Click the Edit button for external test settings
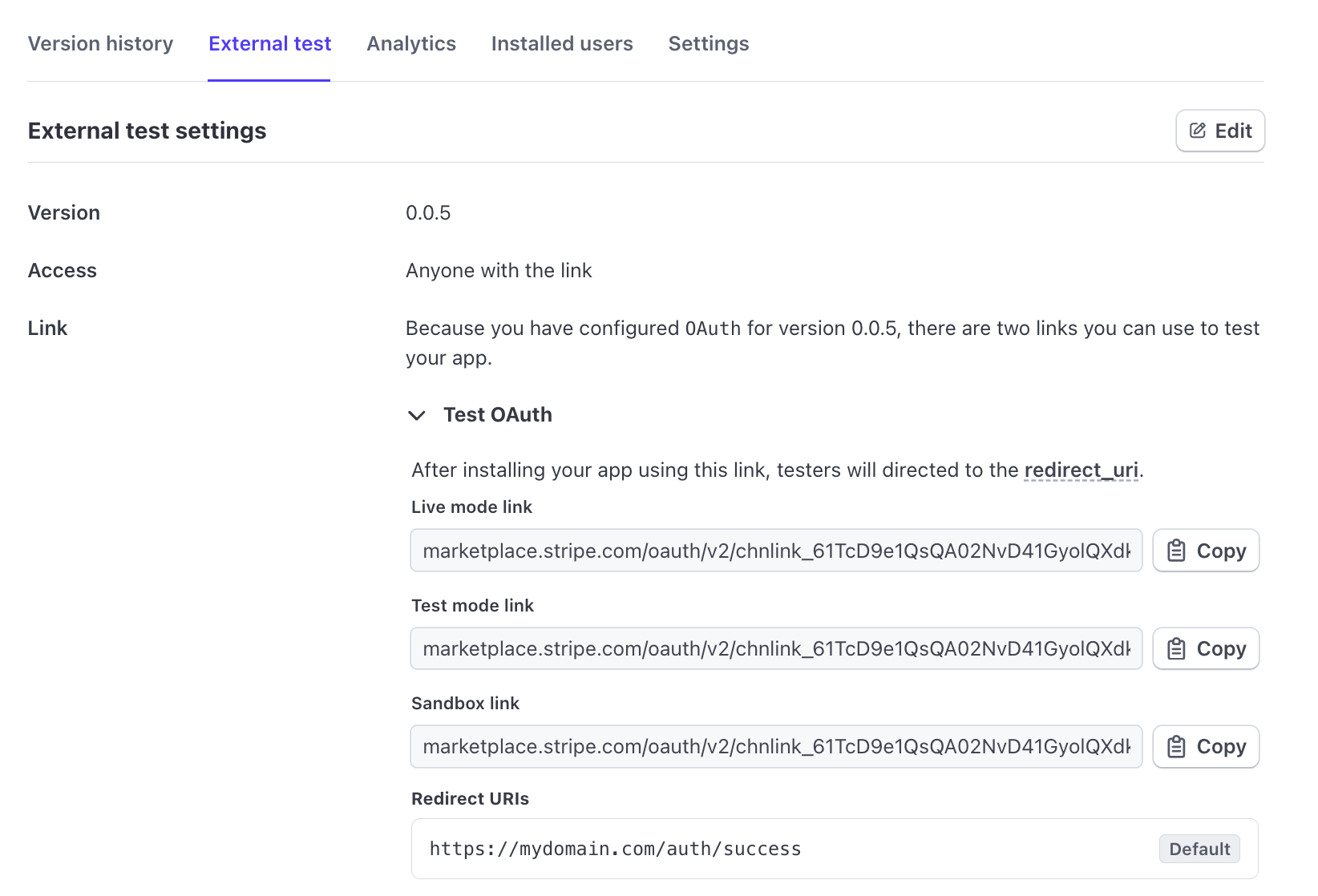The image size is (1318, 896). point(1219,131)
